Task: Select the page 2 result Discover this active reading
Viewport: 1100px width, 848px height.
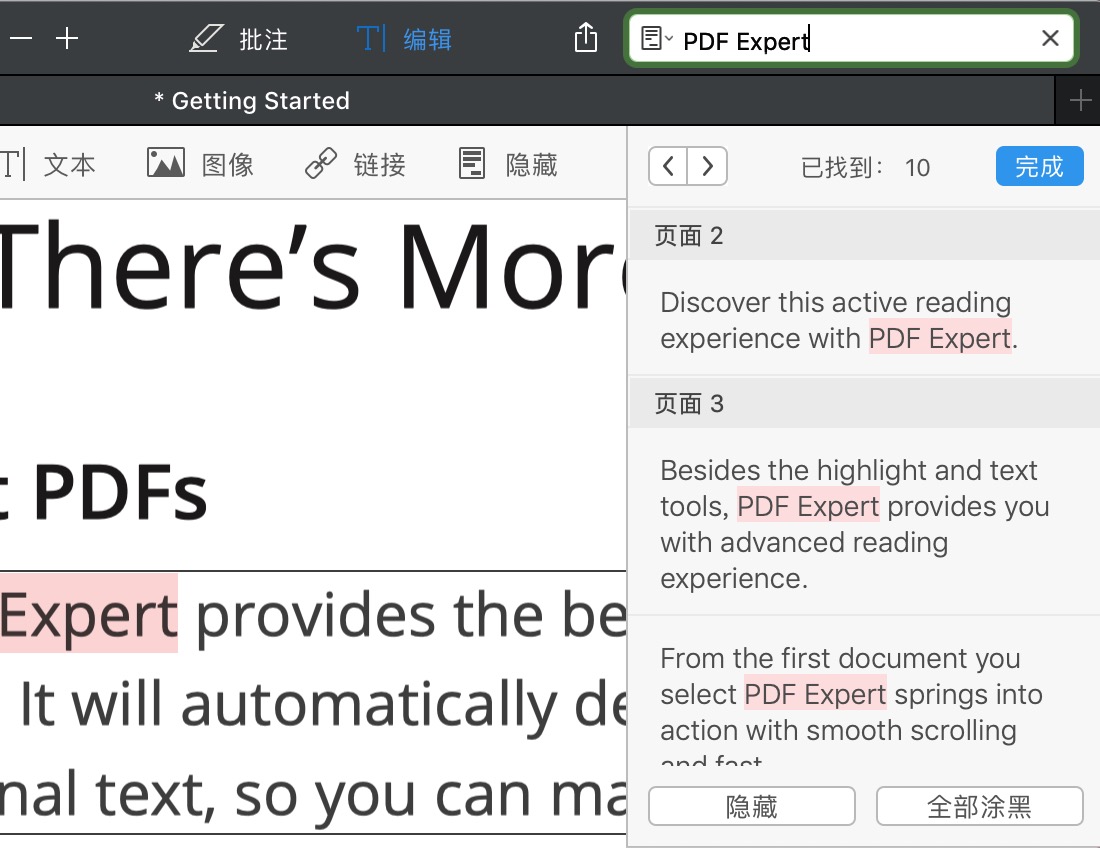Action: [x=864, y=320]
